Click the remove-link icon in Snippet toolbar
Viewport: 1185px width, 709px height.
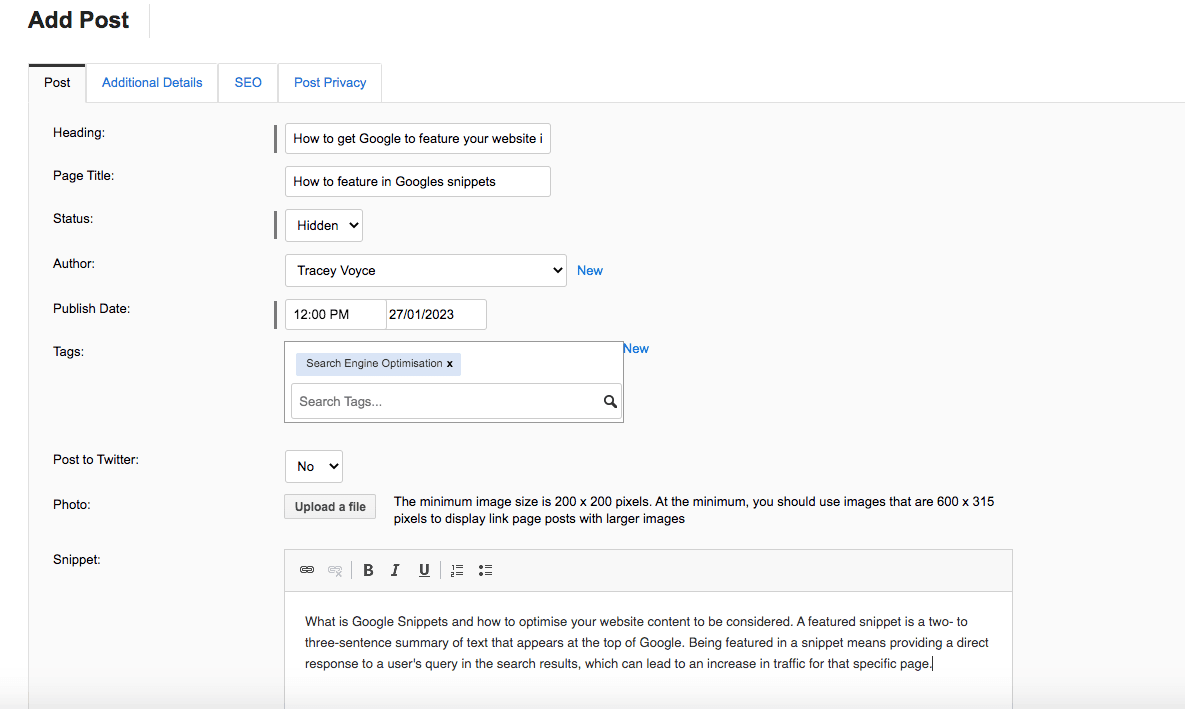[x=335, y=570]
